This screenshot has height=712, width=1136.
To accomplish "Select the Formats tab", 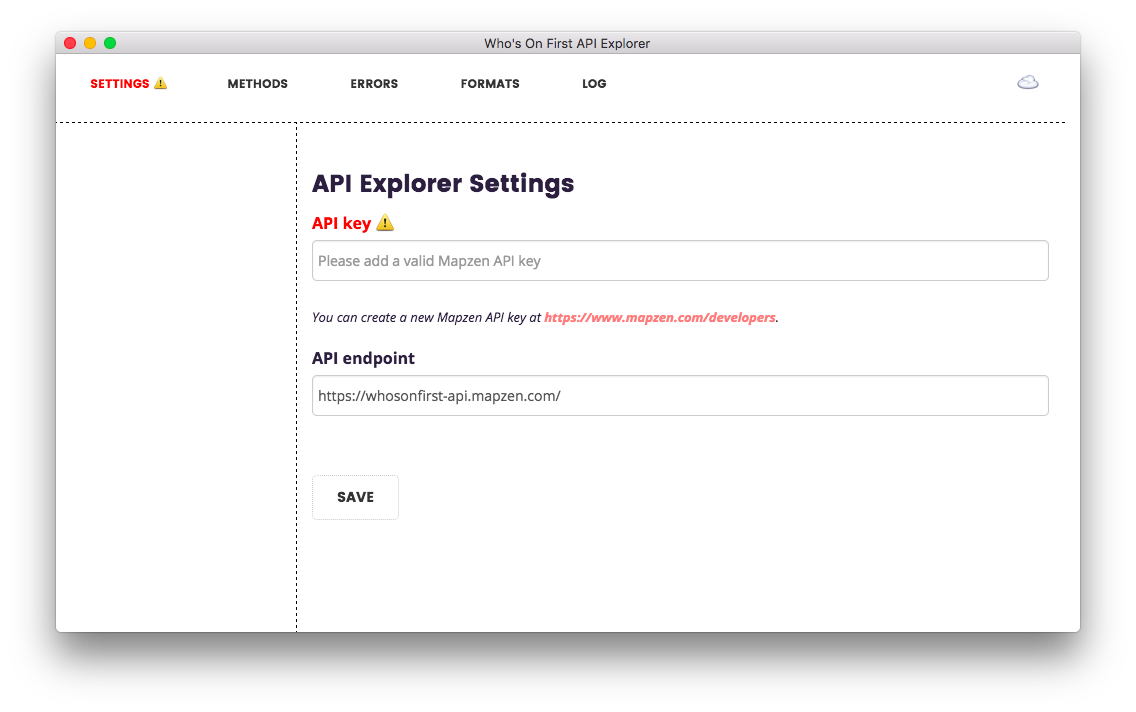I will pos(490,84).
